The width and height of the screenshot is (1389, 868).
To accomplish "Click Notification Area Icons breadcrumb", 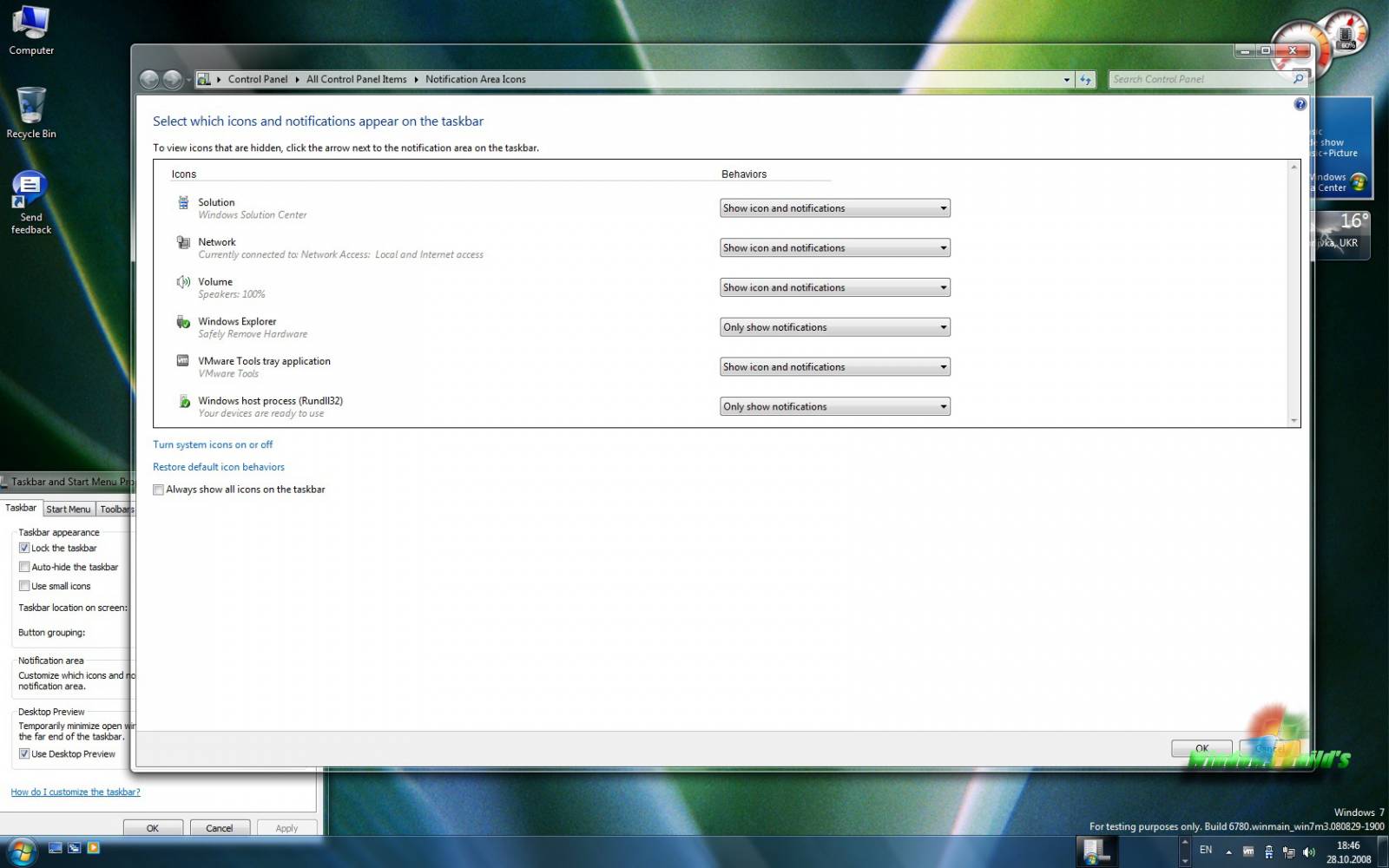I will click(476, 79).
